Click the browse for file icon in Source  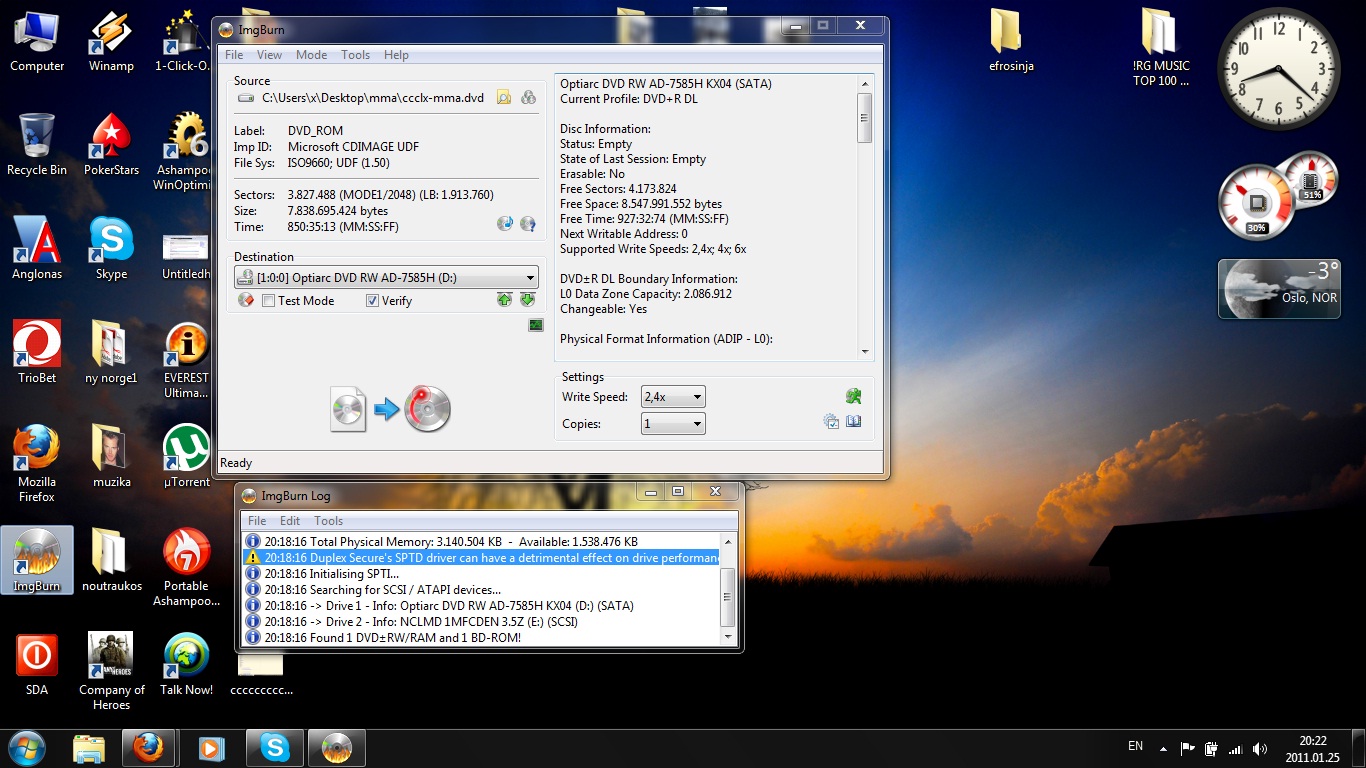coord(504,97)
